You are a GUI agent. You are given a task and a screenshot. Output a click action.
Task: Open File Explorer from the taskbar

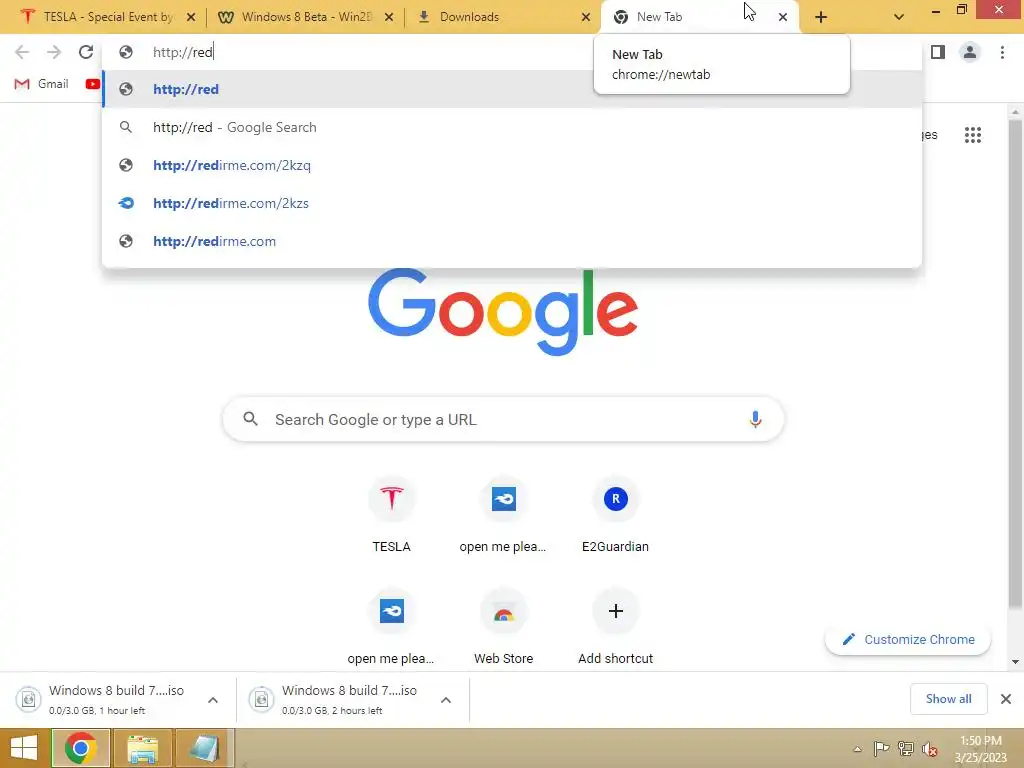click(x=143, y=748)
